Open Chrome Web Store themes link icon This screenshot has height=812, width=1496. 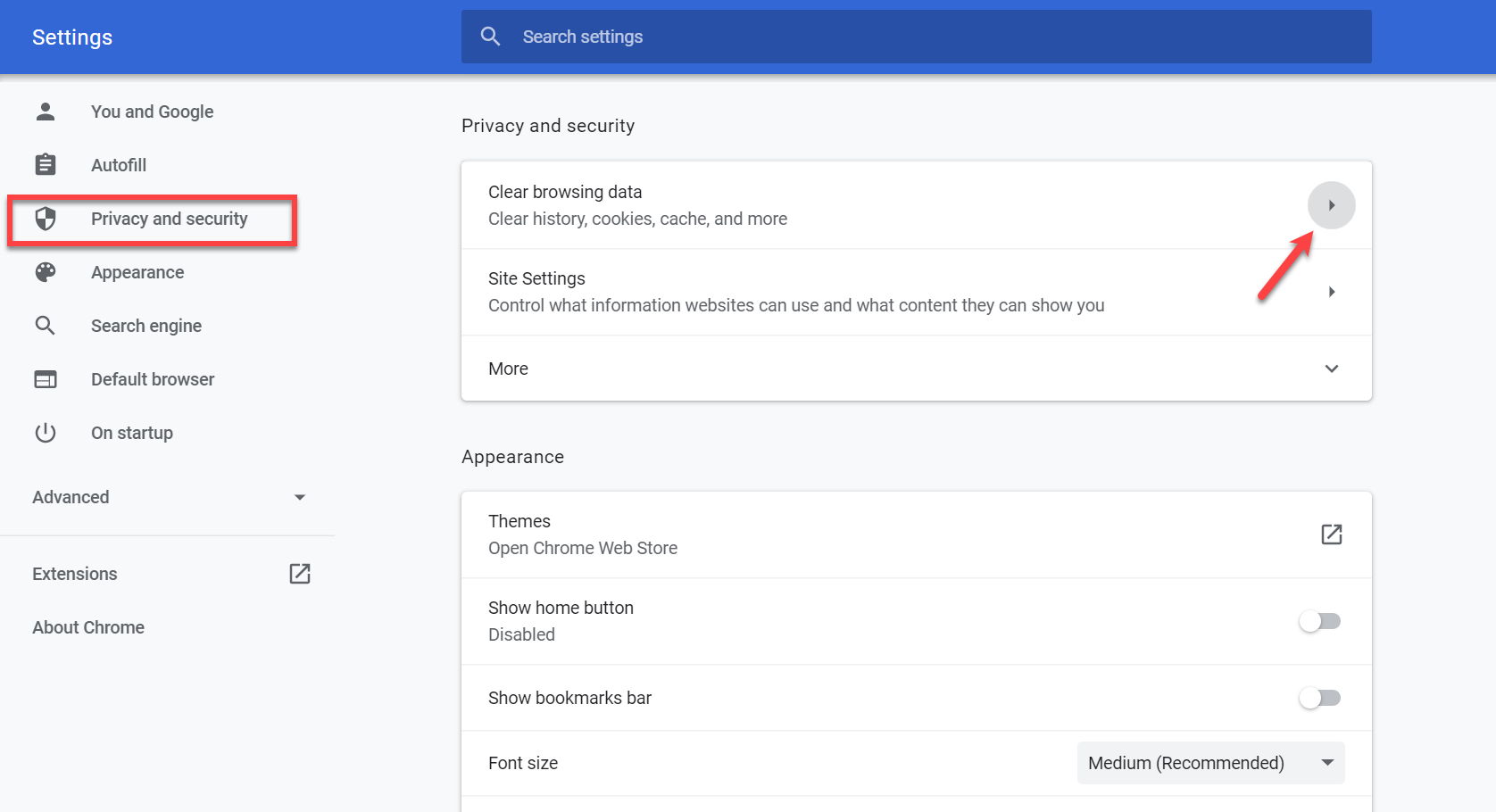(1331, 534)
